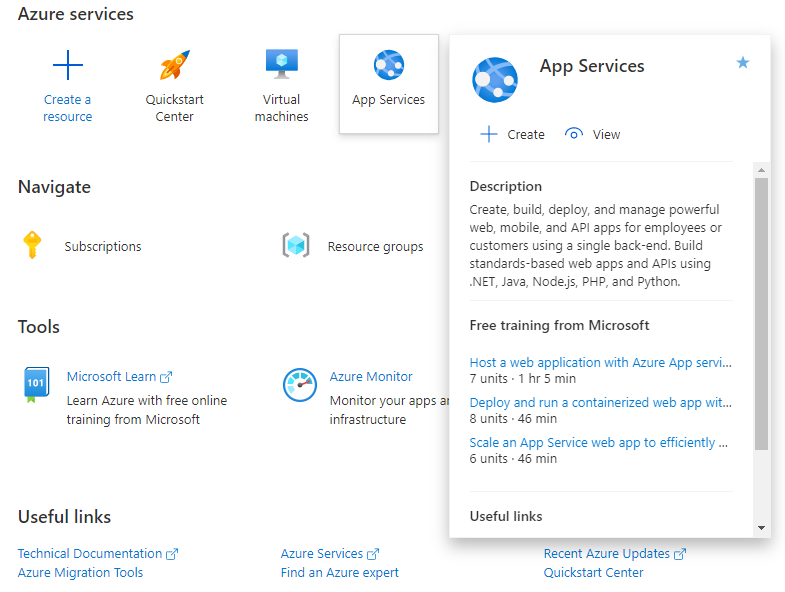785x592 pixels.
Task: Click the Virtual machines tile label
Action: click(281, 108)
